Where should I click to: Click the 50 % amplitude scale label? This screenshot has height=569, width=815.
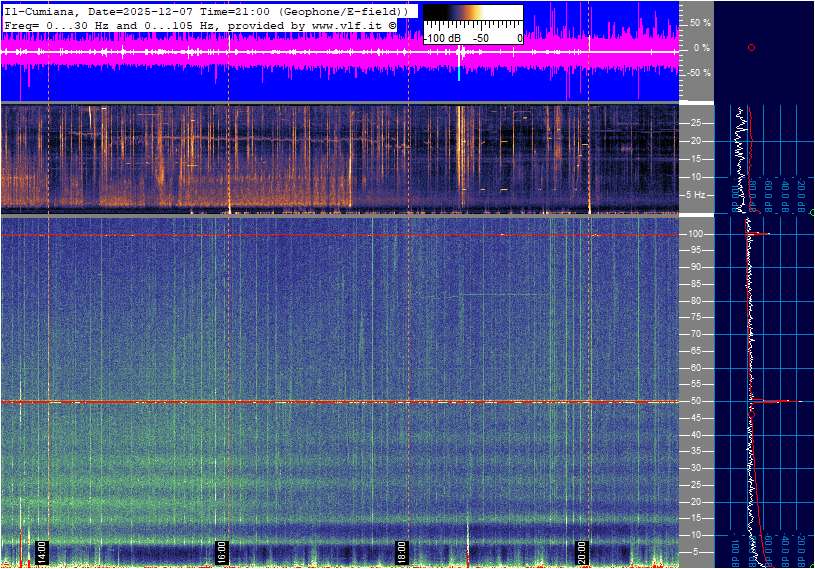701,22
